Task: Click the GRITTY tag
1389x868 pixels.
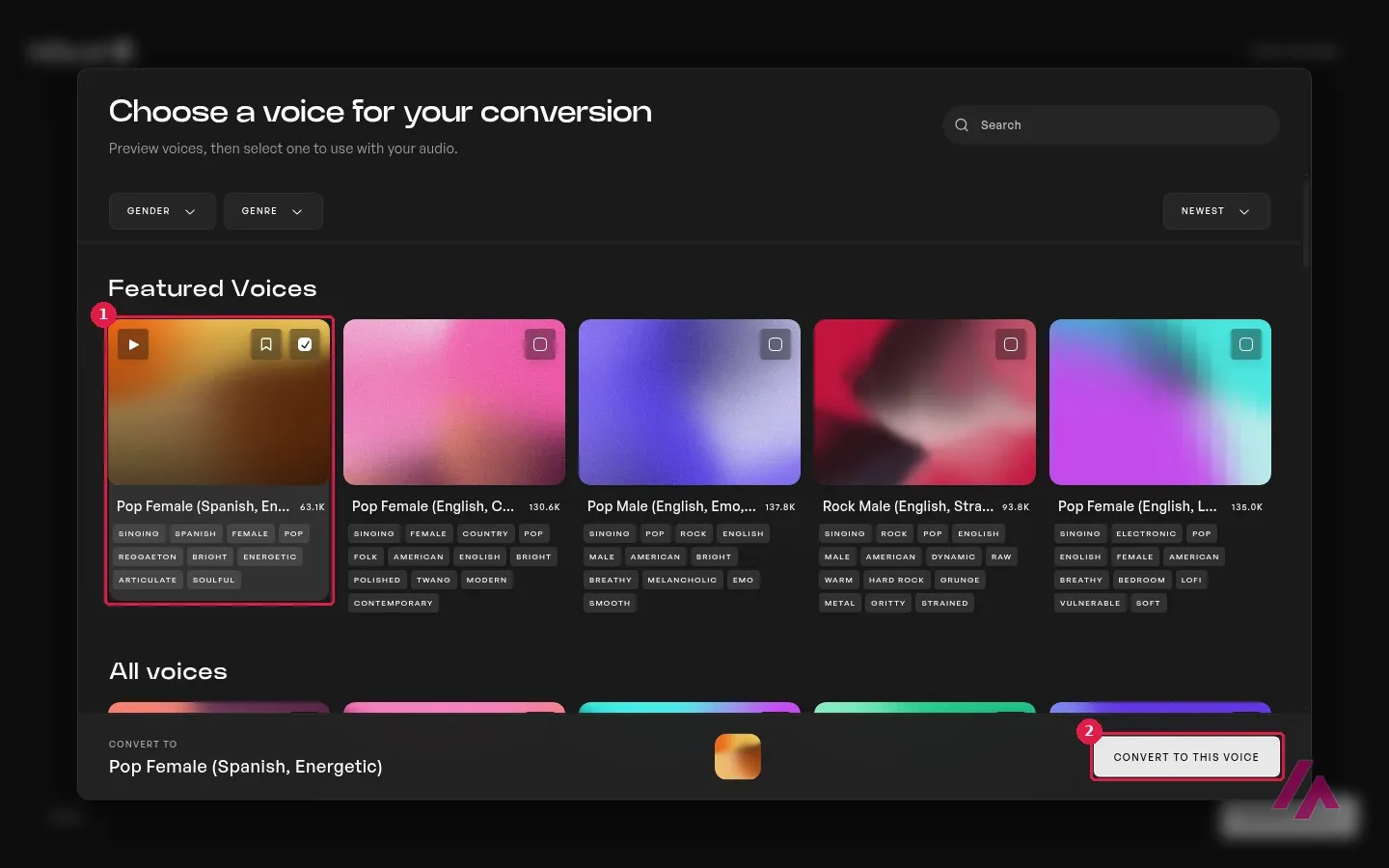Action: 888,603
